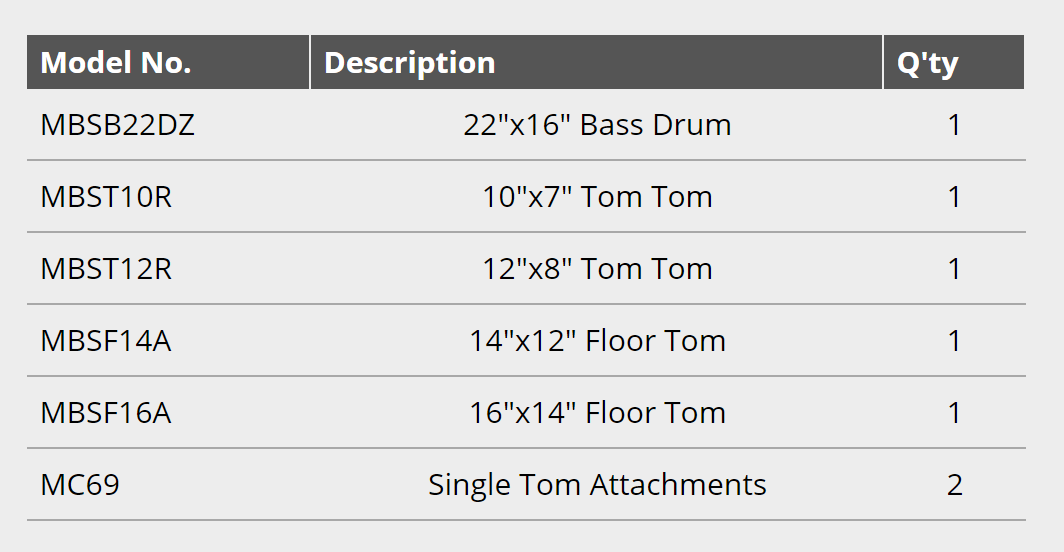1064x552 pixels.
Task: Click the Model No. column header
Action: pos(116,63)
